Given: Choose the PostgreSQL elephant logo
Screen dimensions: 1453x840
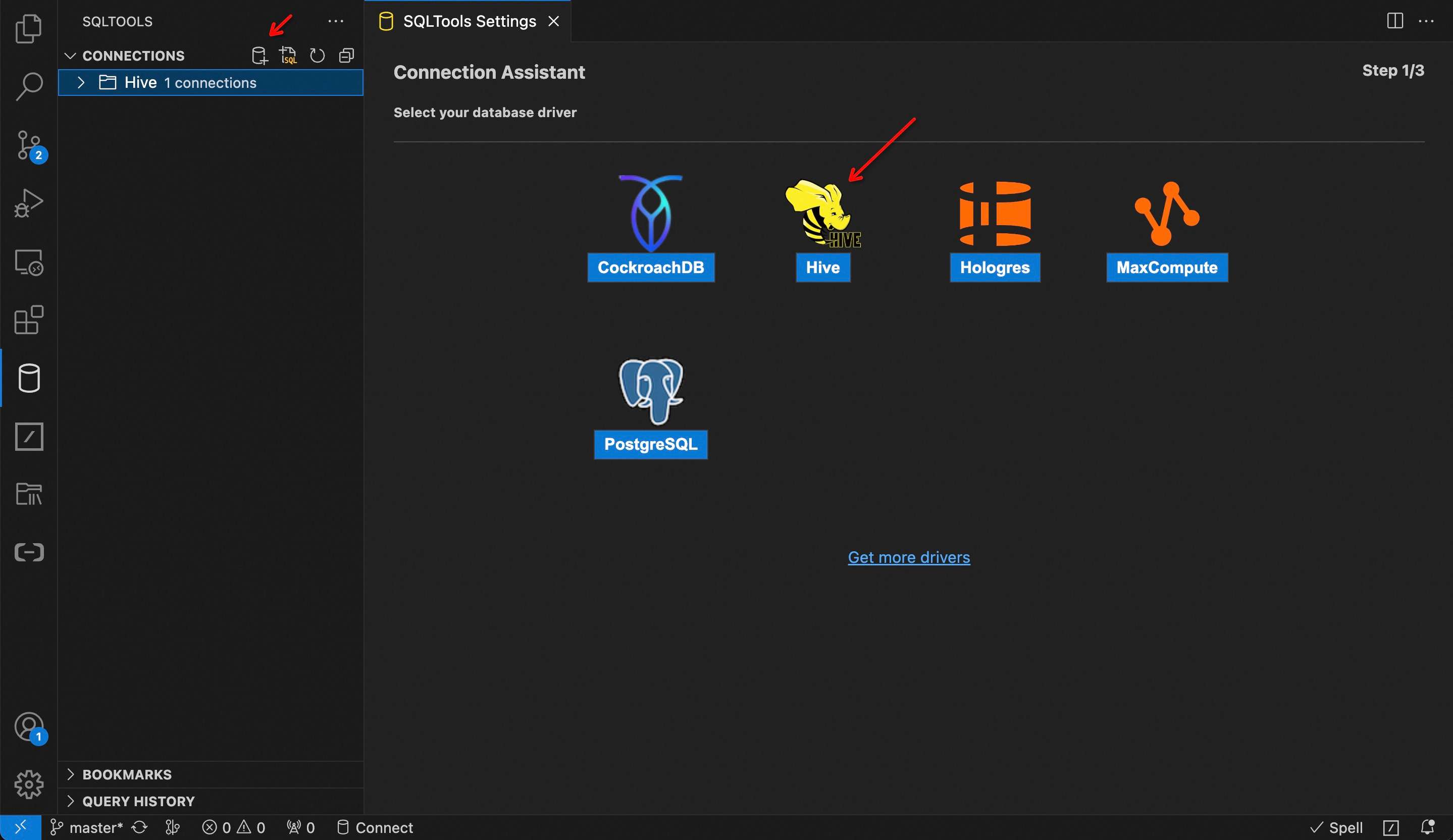Looking at the screenshot, I should coord(650,391).
